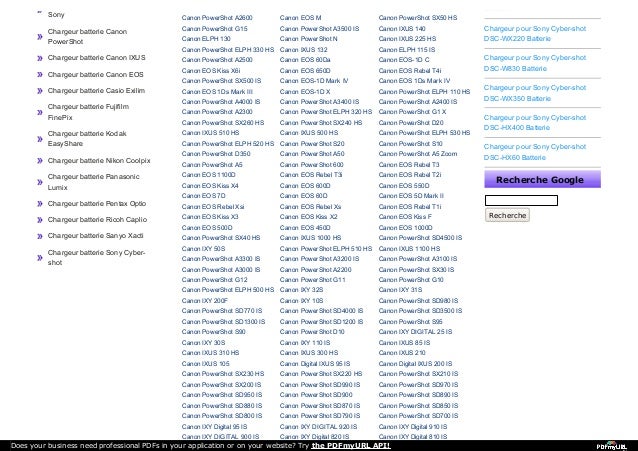Screen dimensions: 638x451
Task: Click arrow bullet beside Chargeur batterie Ricoh Caplio
Action: pos(40,220)
